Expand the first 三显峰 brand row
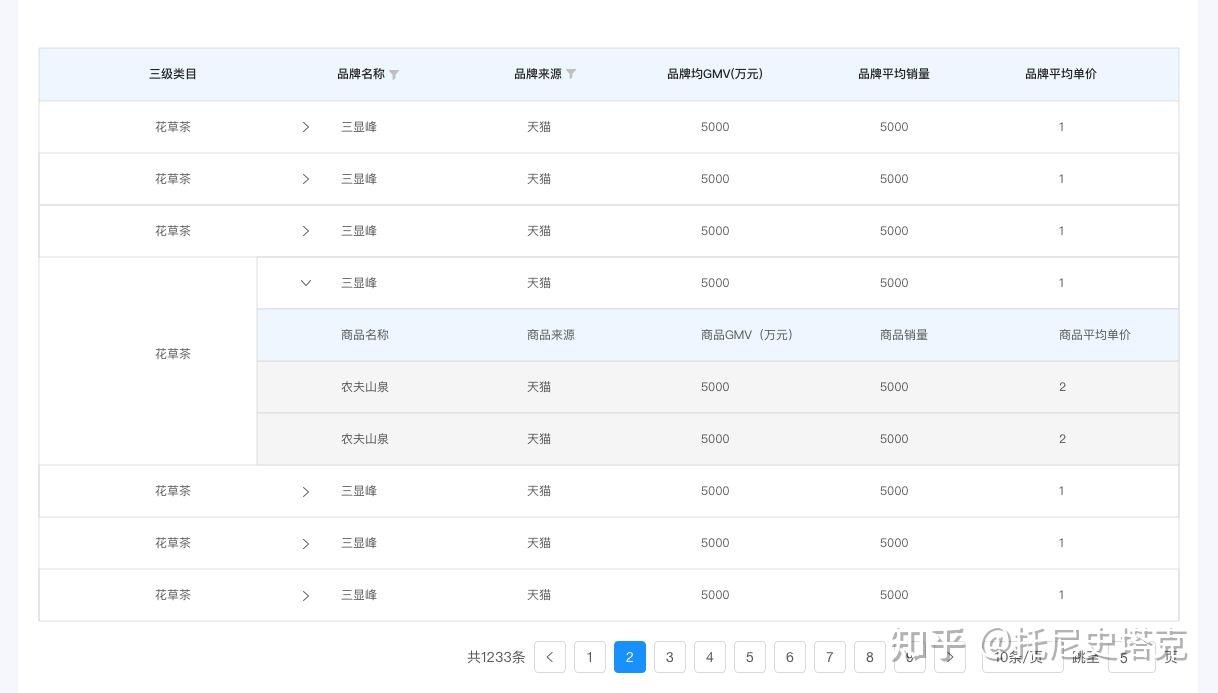Image resolution: width=1218 pixels, height=693 pixels. [306, 127]
